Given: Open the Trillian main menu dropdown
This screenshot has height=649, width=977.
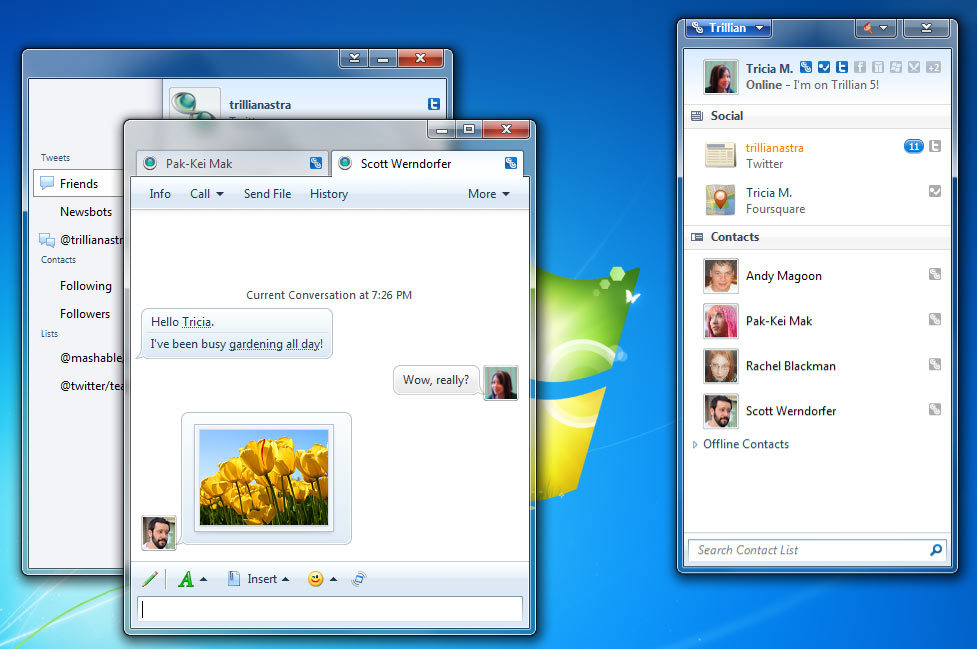Looking at the screenshot, I should (x=728, y=28).
